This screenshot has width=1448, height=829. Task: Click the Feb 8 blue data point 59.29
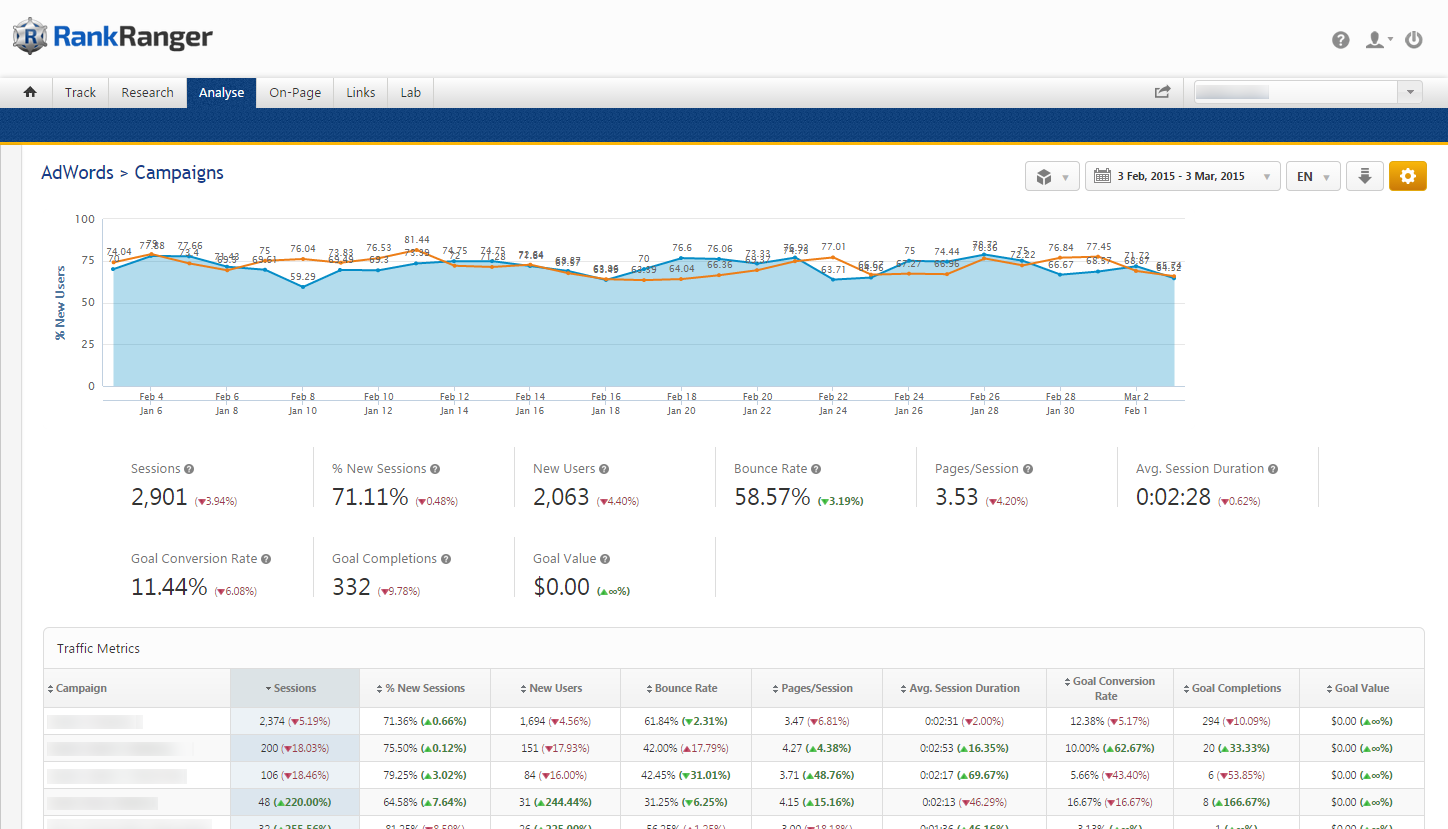coord(303,286)
